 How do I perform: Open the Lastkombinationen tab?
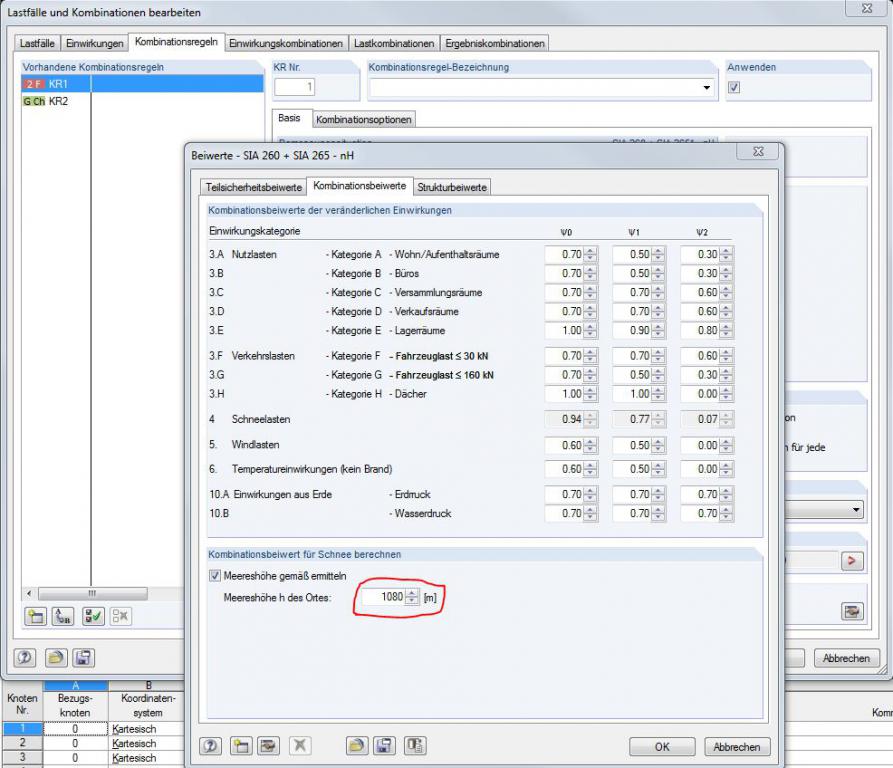pyautogui.click(x=394, y=43)
